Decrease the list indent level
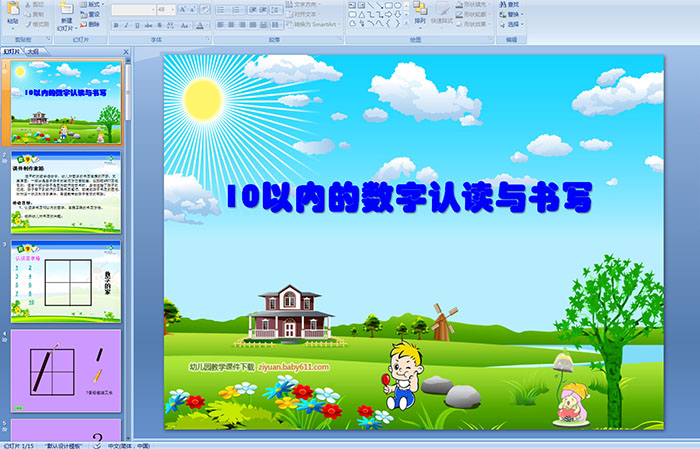The image size is (700, 449). (253, 10)
